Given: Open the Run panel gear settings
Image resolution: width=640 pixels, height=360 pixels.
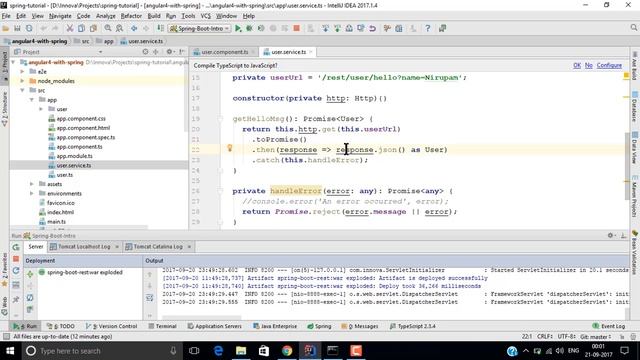Looking at the screenshot, I should click(x=611, y=236).
